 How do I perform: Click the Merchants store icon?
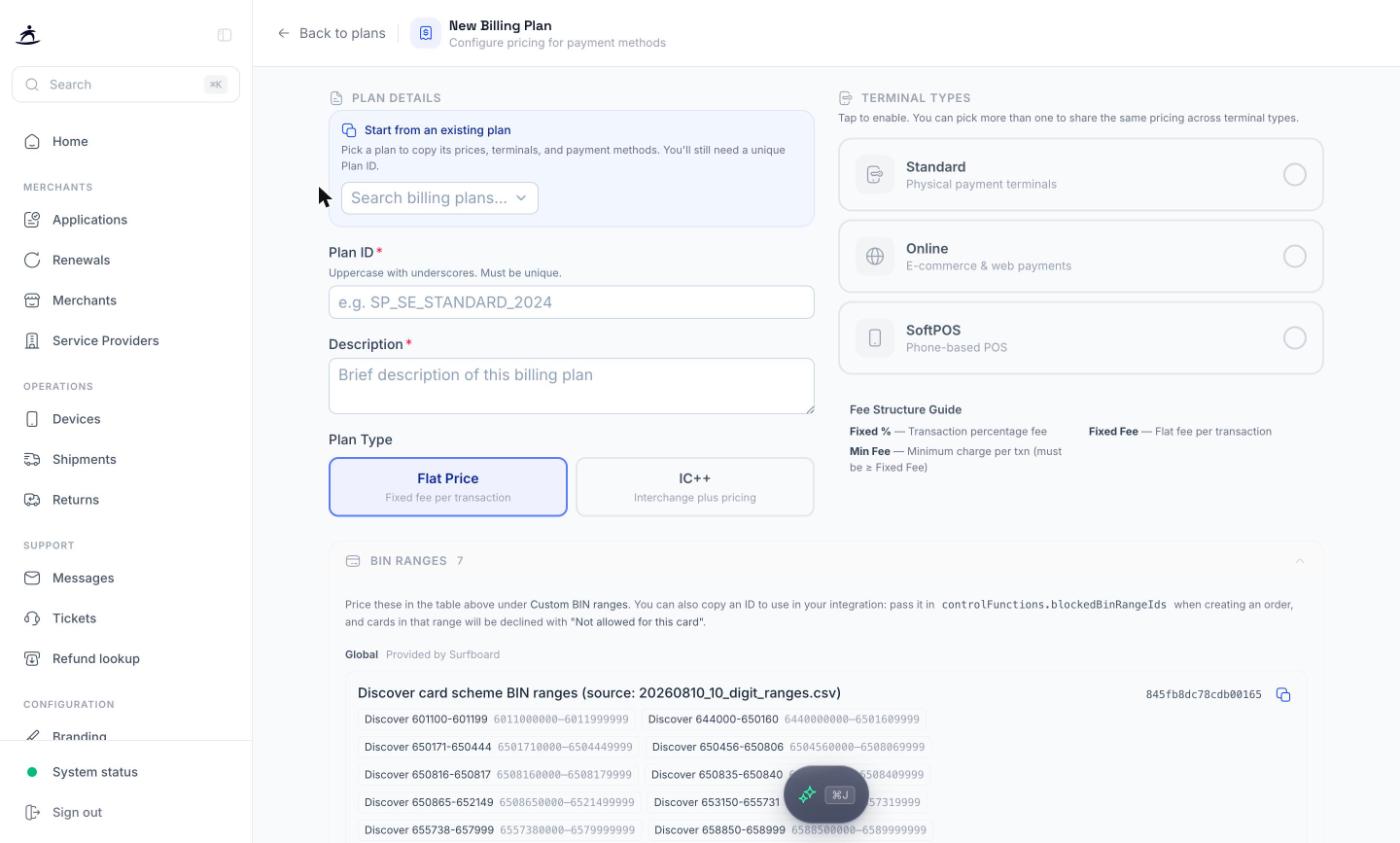click(32, 301)
